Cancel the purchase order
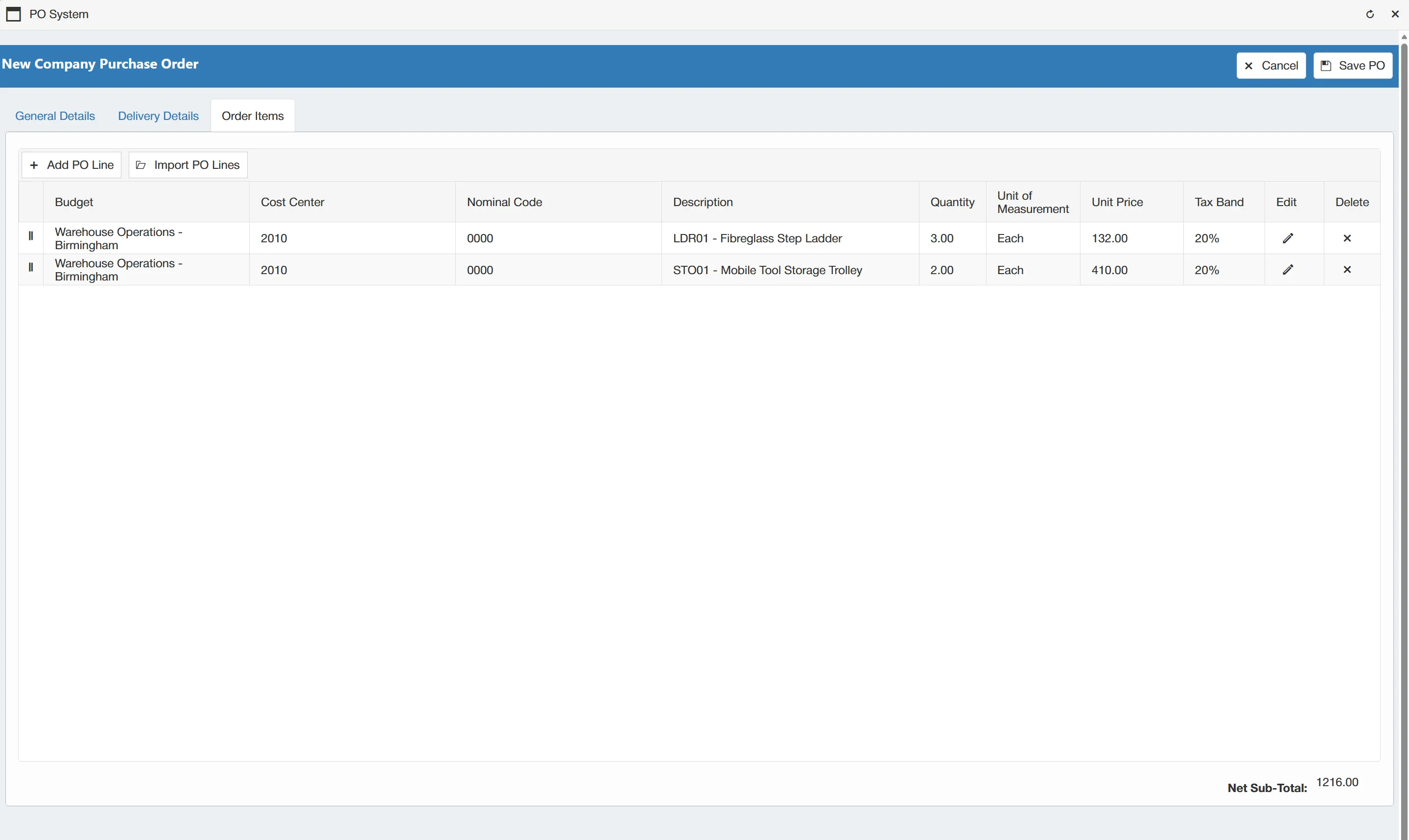 pyautogui.click(x=1271, y=66)
